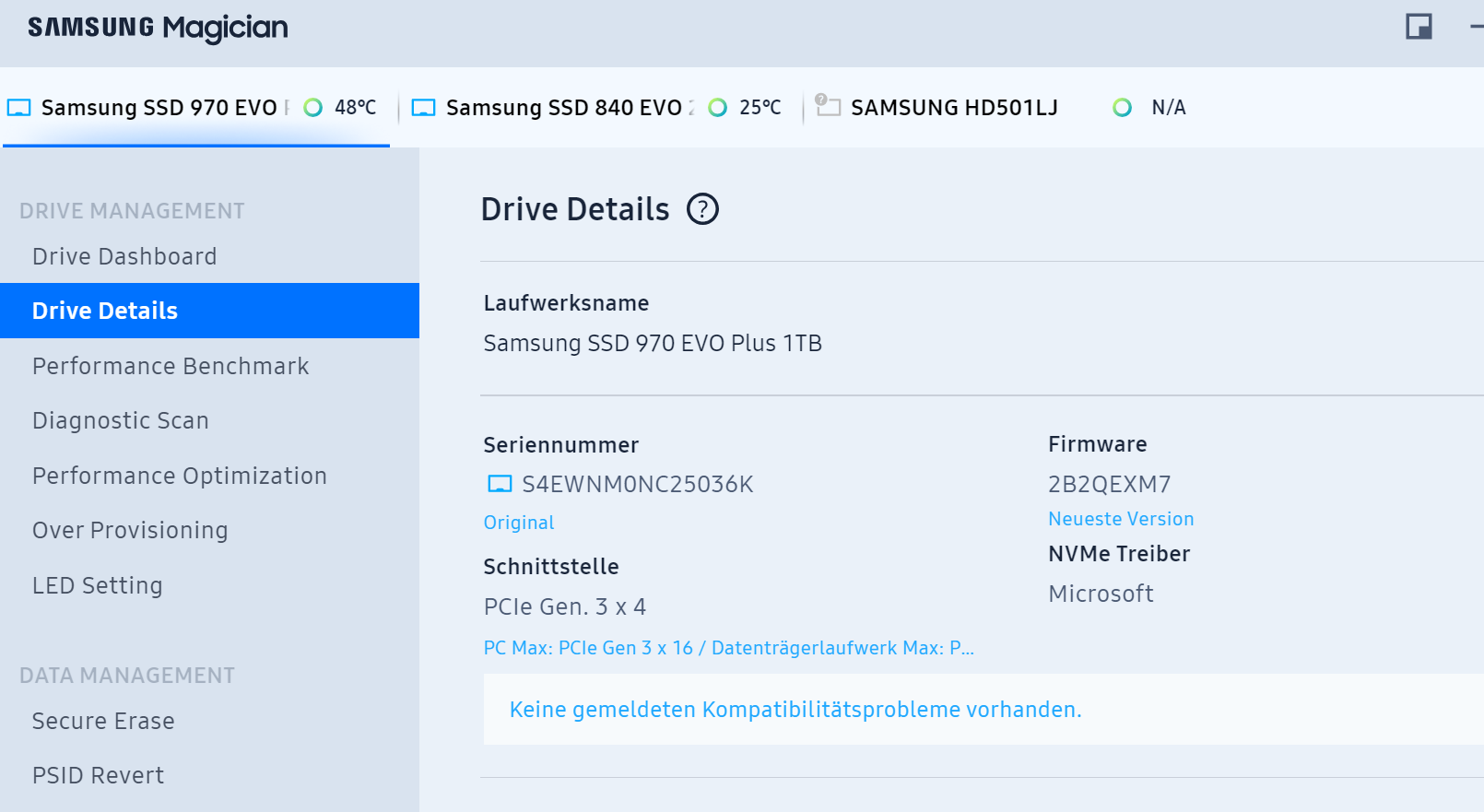
Task: Click the DATA MANAGEMENT section header
Action: point(127,676)
